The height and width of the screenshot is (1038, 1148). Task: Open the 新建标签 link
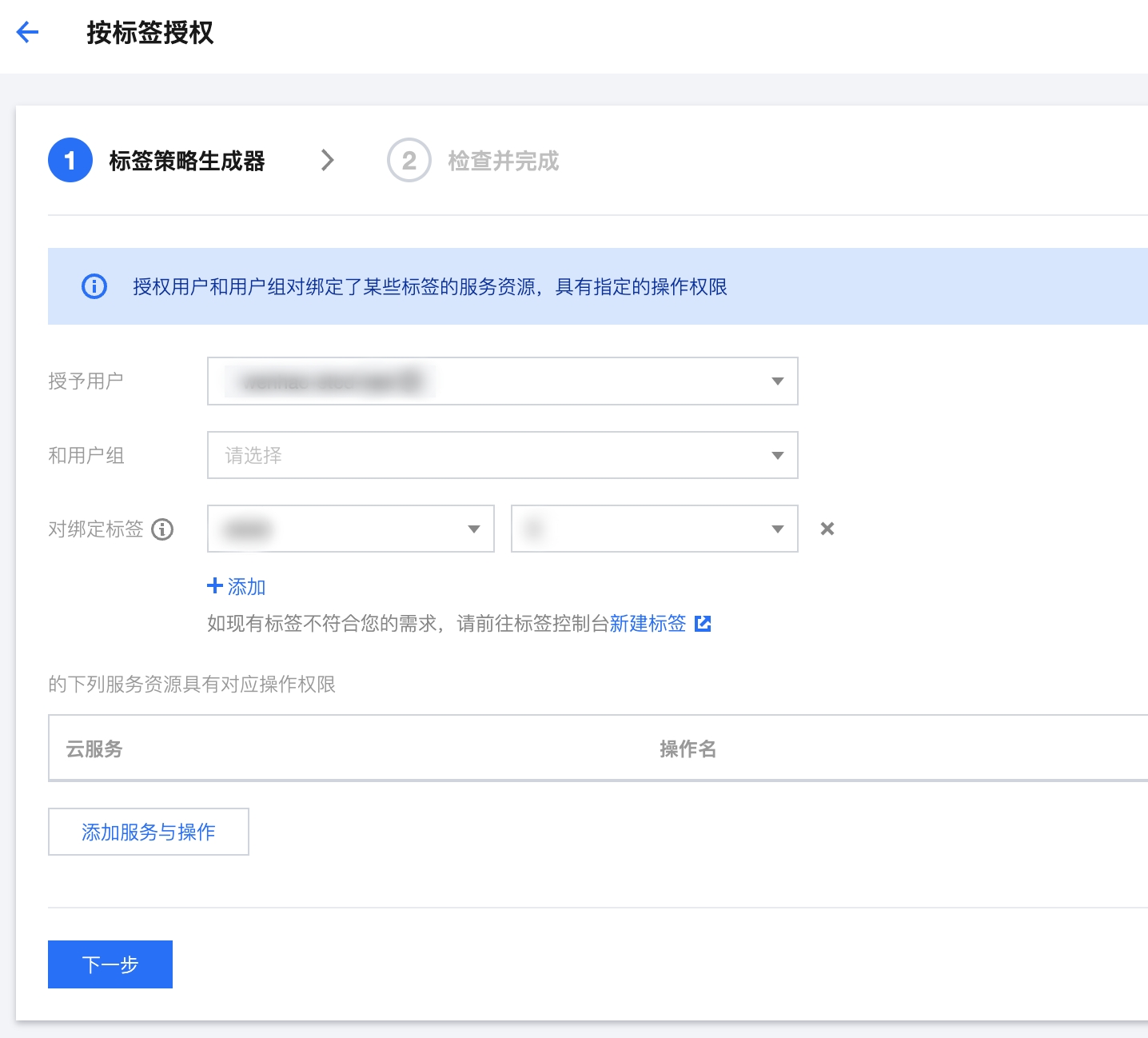(648, 624)
